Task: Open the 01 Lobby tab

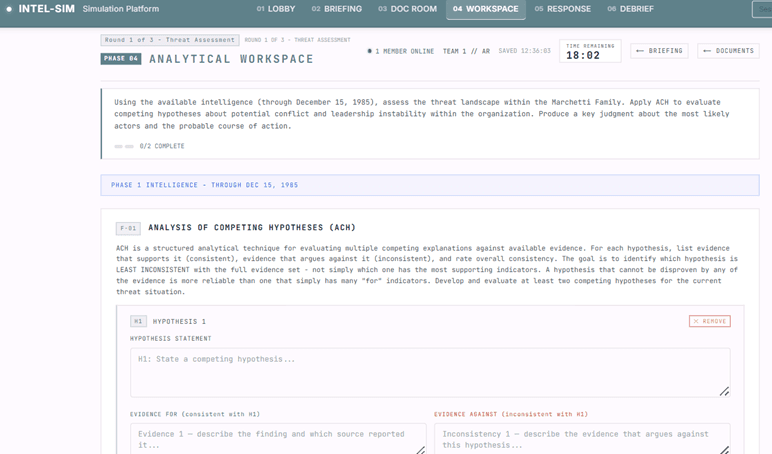Action: [x=276, y=9]
